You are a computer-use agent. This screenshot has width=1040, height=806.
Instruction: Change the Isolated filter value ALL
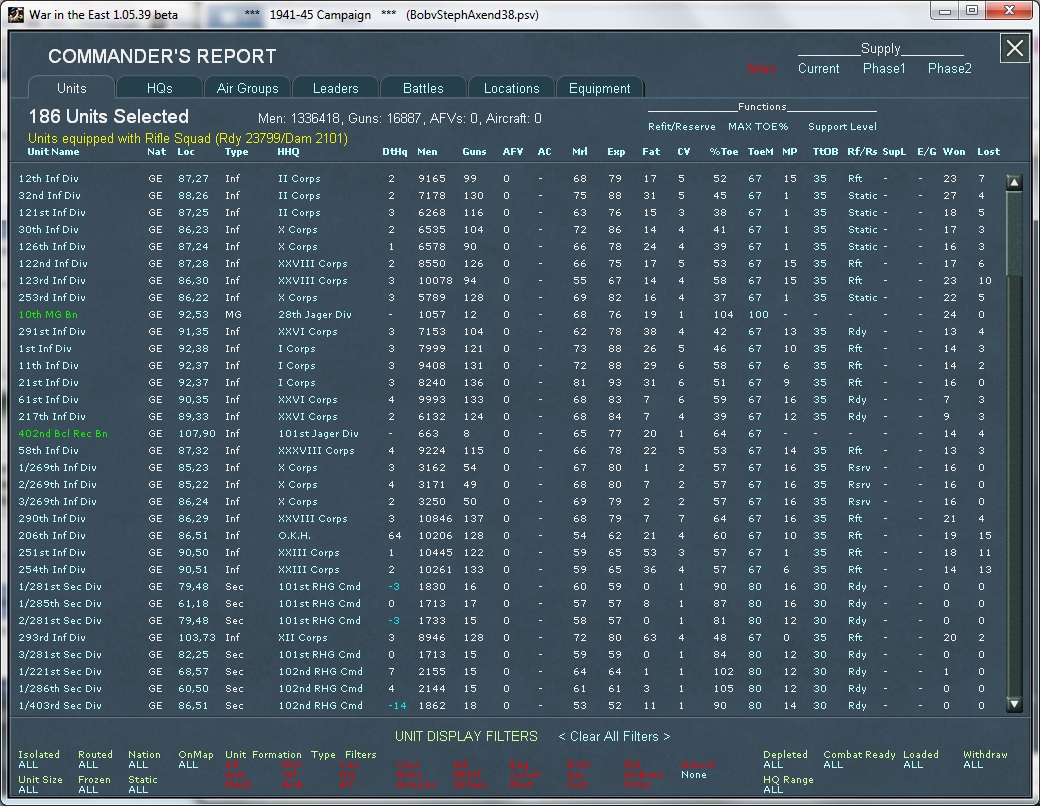tap(28, 765)
